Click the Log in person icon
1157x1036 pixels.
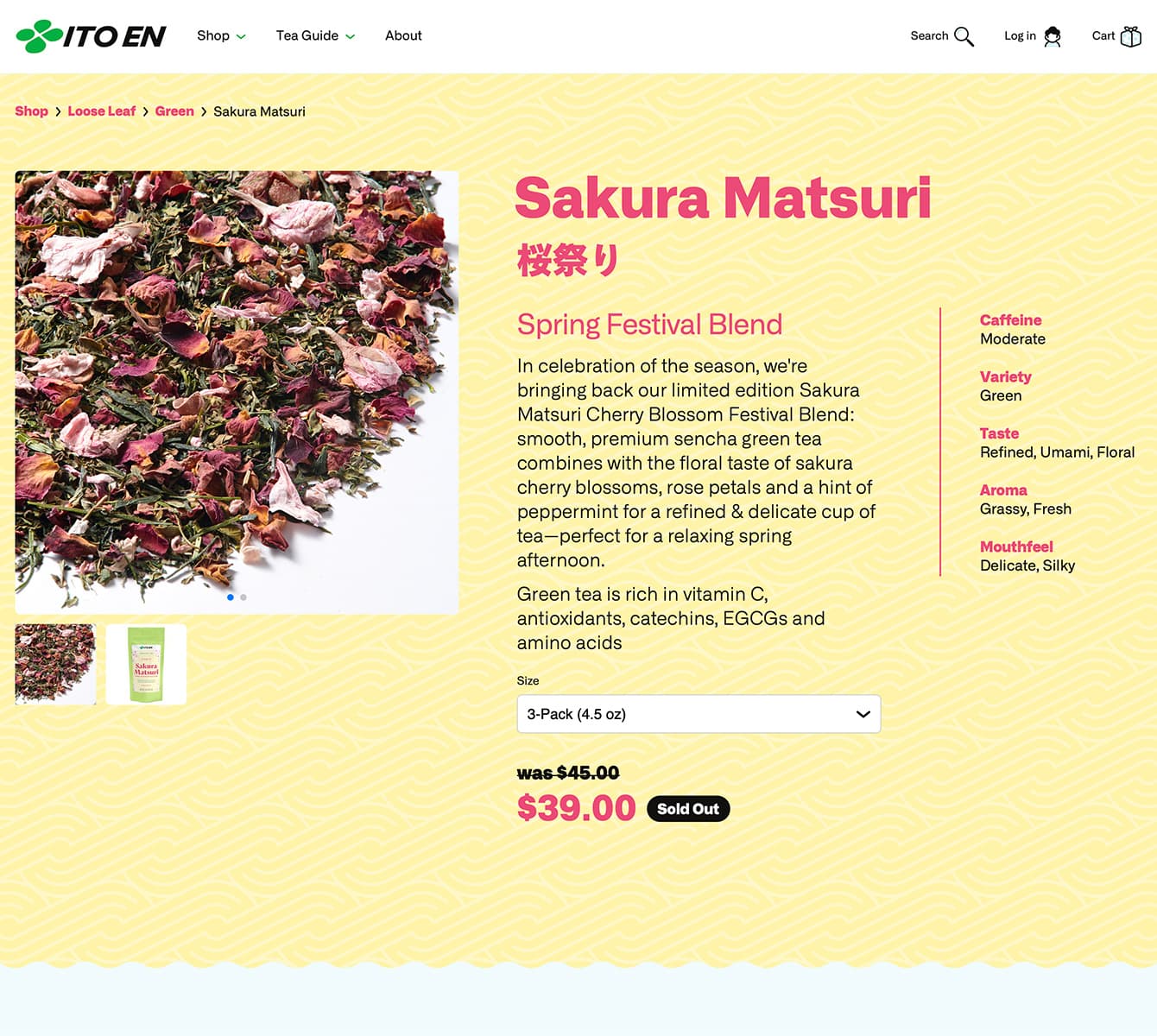click(x=1052, y=36)
